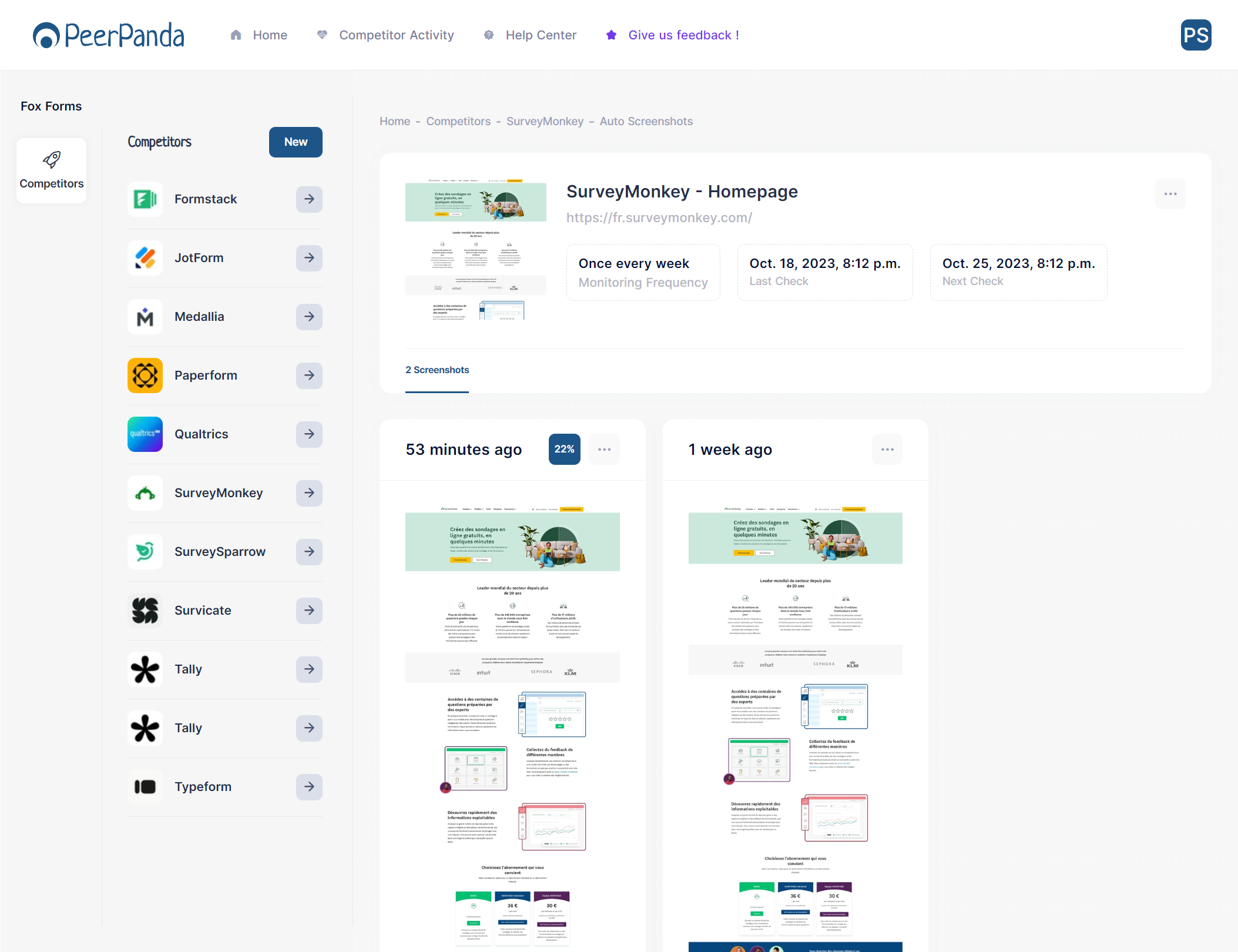1238x952 pixels.
Task: Select the 2 Screenshots tab
Action: click(437, 370)
